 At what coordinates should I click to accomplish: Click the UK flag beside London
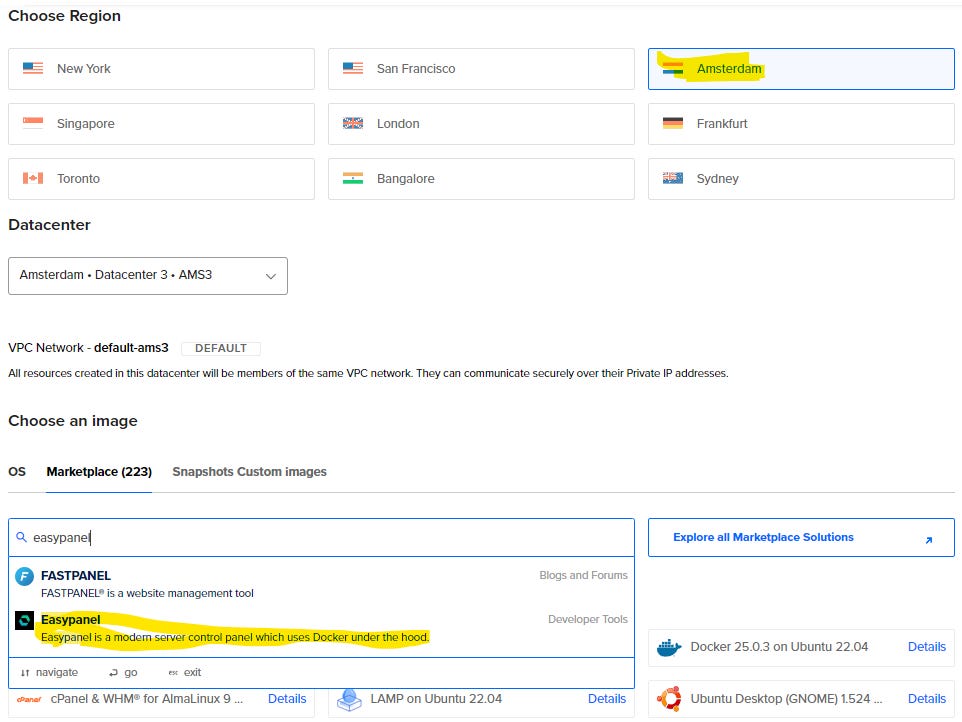coord(353,123)
